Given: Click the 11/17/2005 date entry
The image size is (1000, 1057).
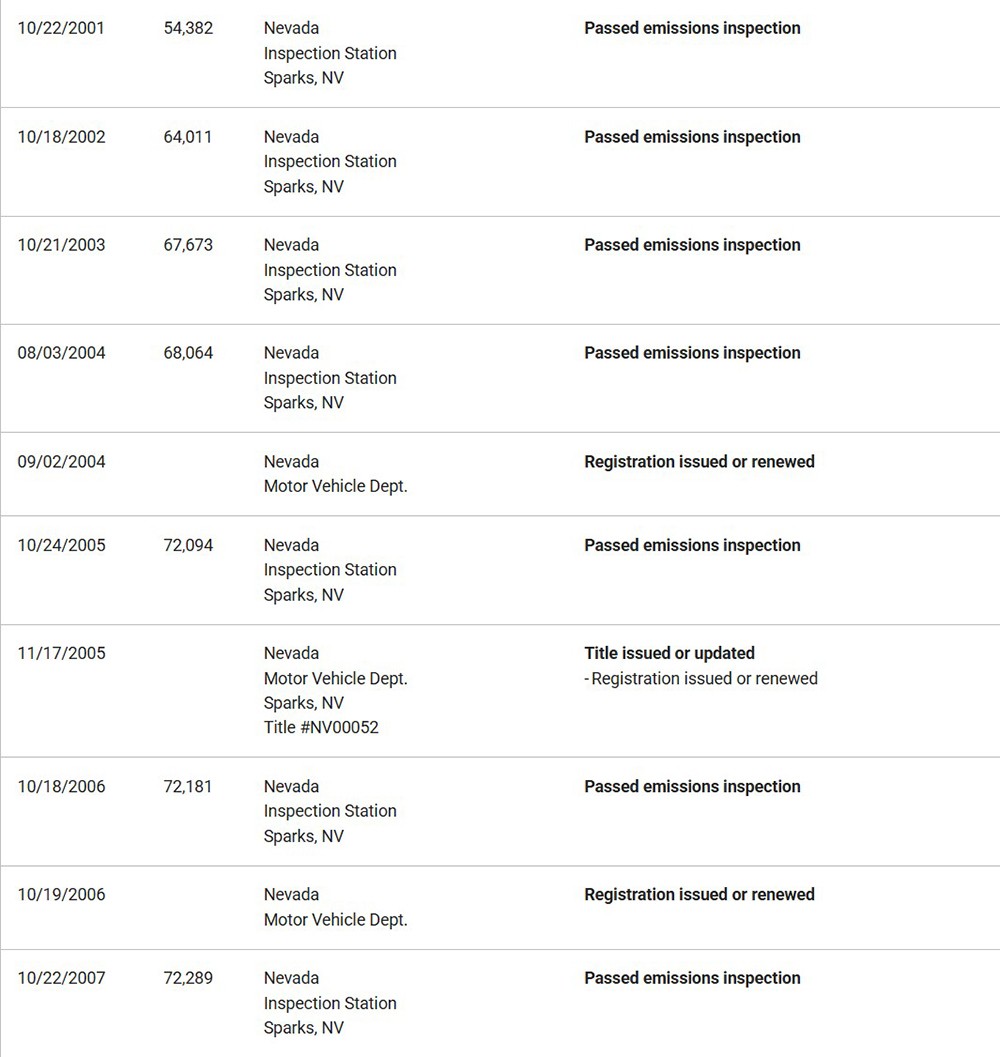Looking at the screenshot, I should tap(61, 654).
